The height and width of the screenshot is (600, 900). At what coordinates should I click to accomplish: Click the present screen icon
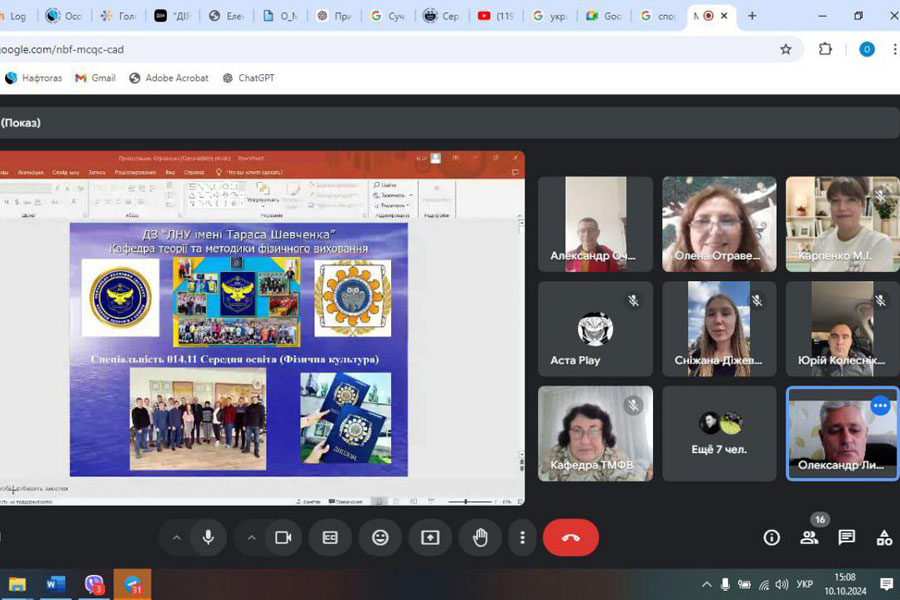click(430, 537)
